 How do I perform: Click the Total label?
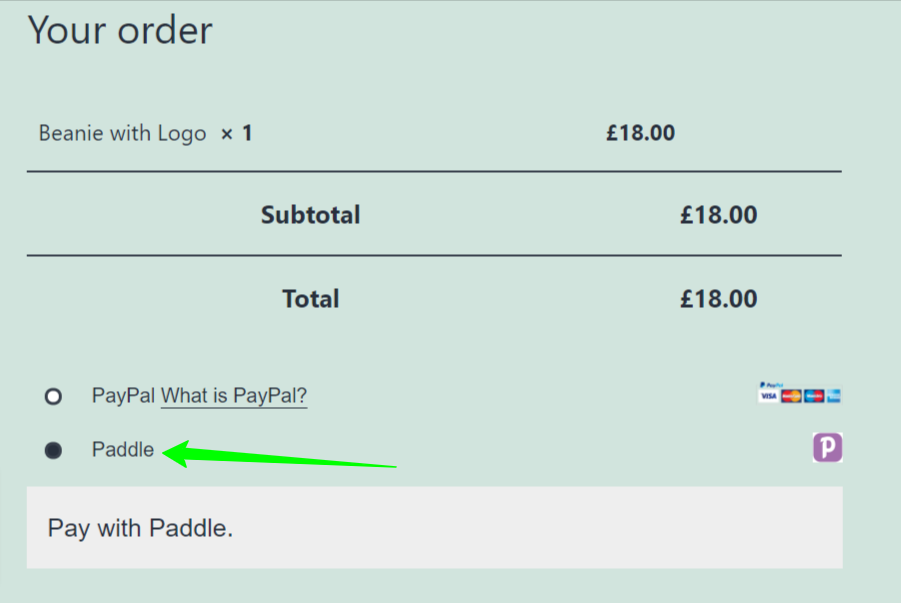(x=311, y=299)
